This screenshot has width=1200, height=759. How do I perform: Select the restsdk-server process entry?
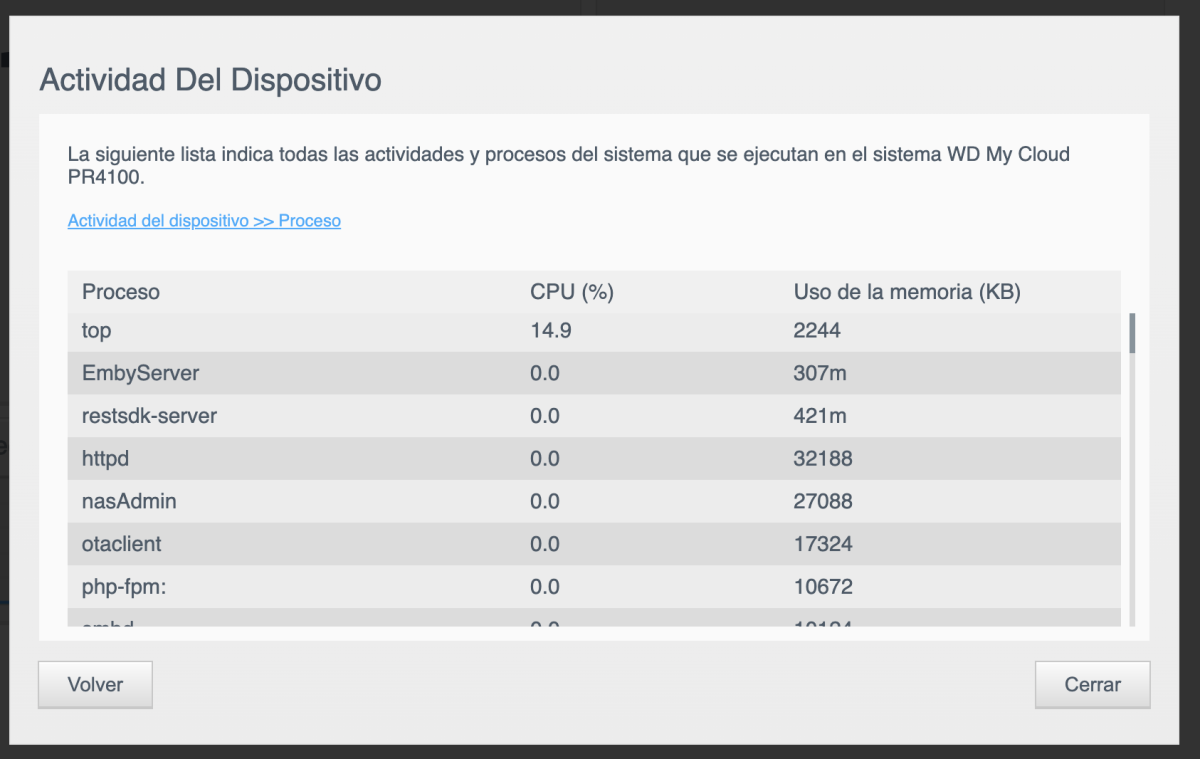pos(149,416)
